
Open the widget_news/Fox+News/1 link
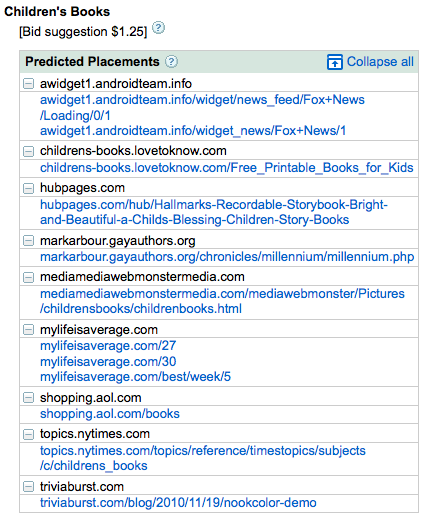[x=193, y=131]
